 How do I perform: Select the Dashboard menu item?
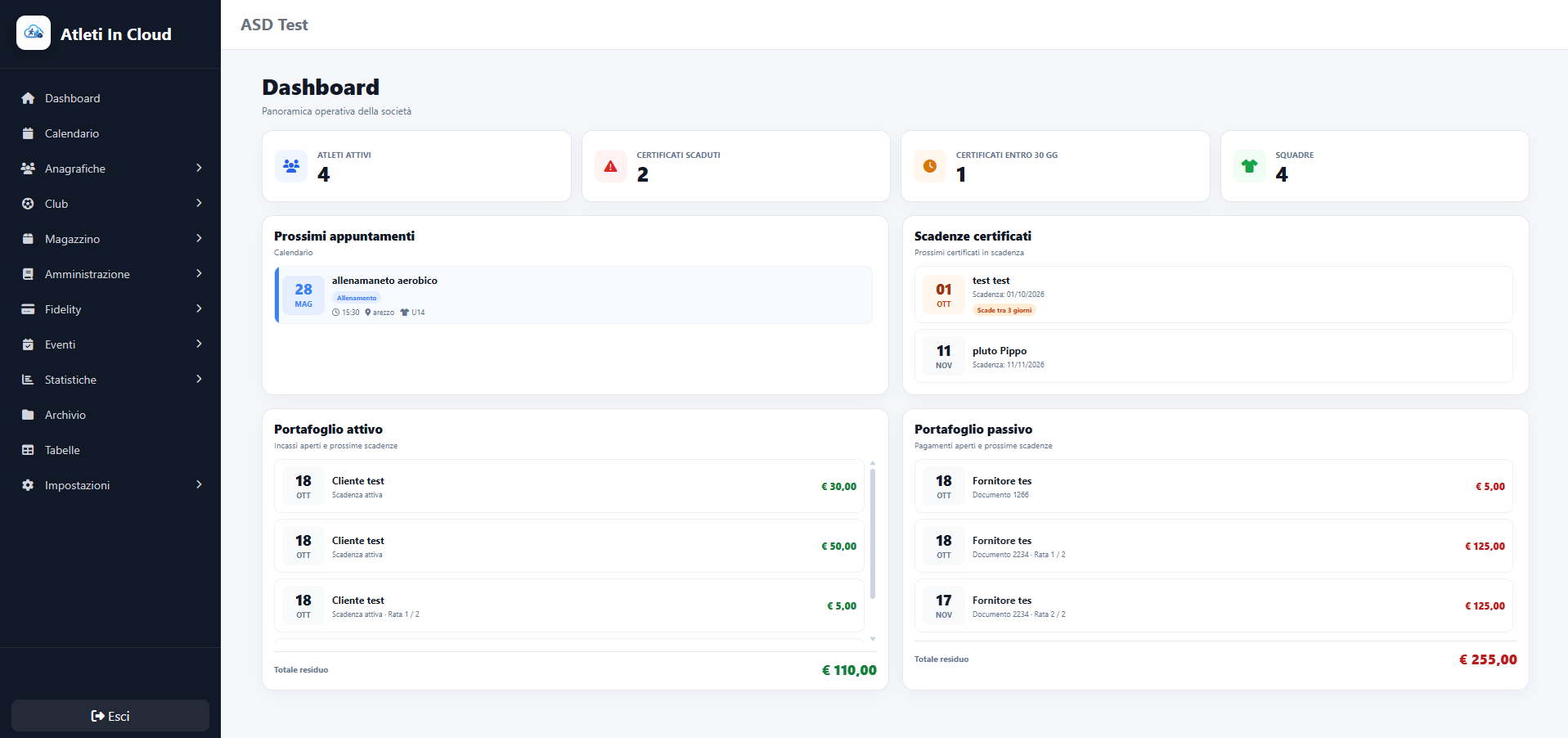[110, 98]
